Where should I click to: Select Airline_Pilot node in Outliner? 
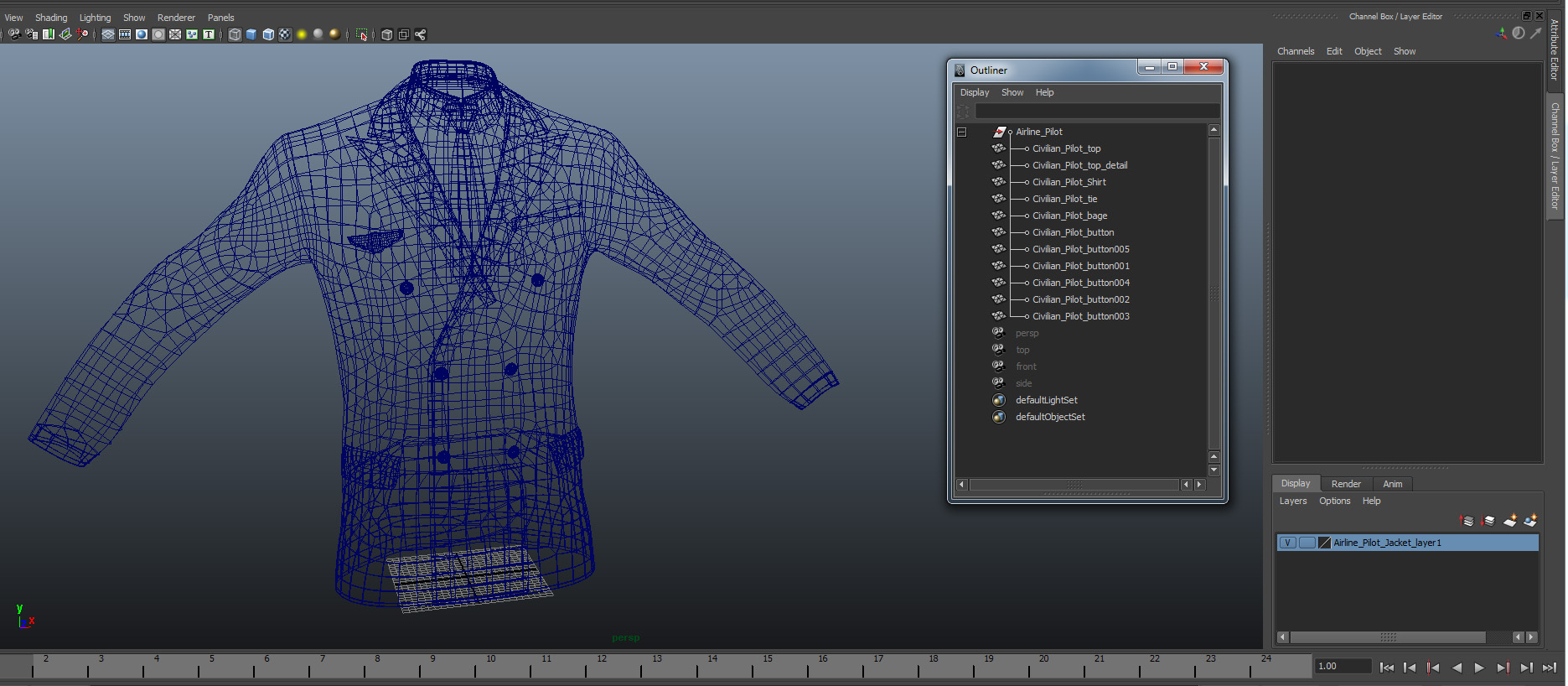pyautogui.click(x=1039, y=132)
